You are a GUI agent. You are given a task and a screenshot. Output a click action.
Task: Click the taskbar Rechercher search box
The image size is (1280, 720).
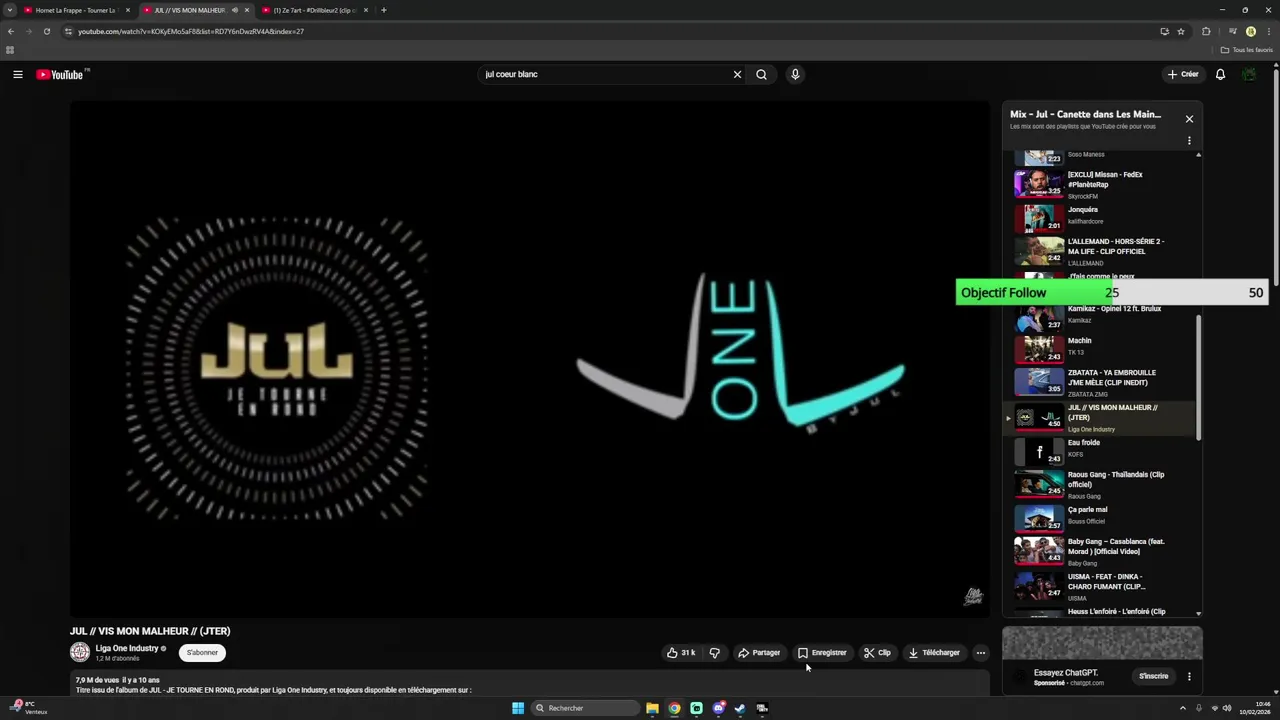(x=585, y=708)
